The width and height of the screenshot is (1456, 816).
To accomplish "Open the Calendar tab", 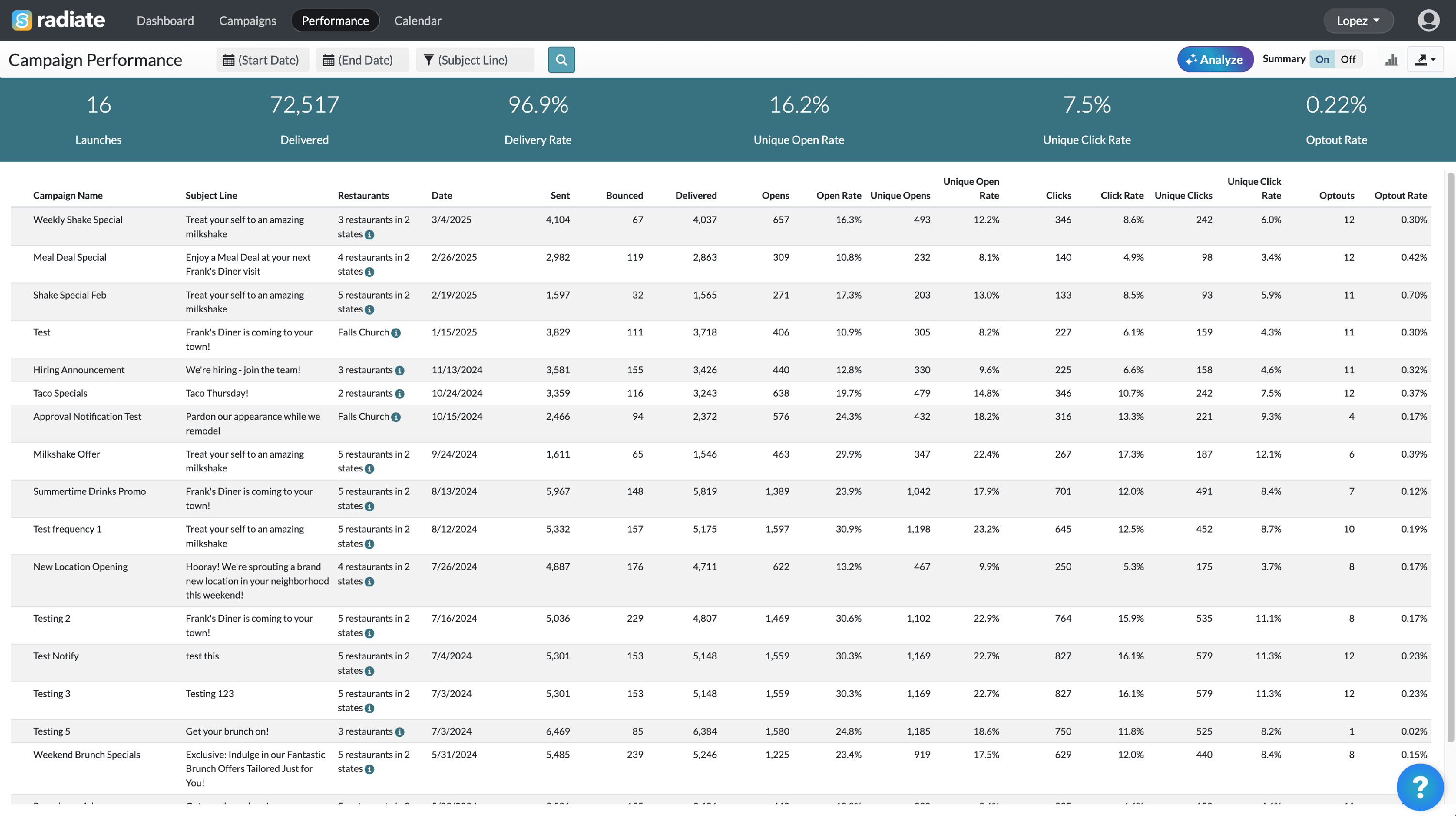I will coord(418,20).
